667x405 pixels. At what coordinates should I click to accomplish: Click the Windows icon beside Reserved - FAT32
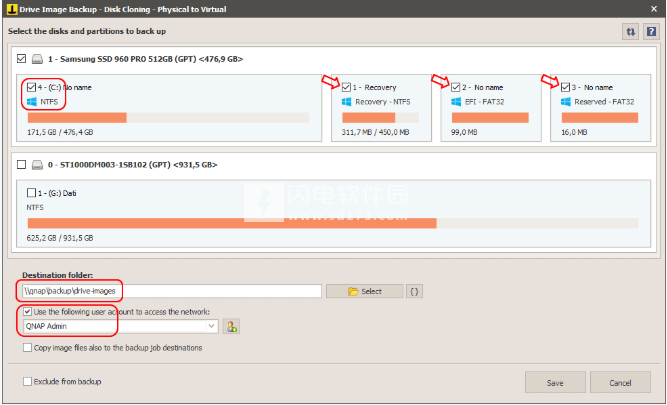tap(567, 102)
